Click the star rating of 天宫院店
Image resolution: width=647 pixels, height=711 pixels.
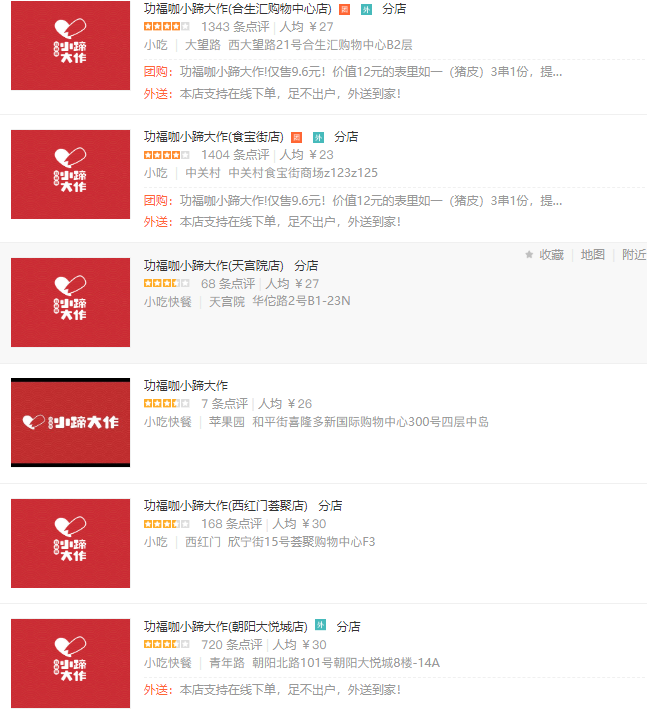pyautogui.click(x=166, y=283)
